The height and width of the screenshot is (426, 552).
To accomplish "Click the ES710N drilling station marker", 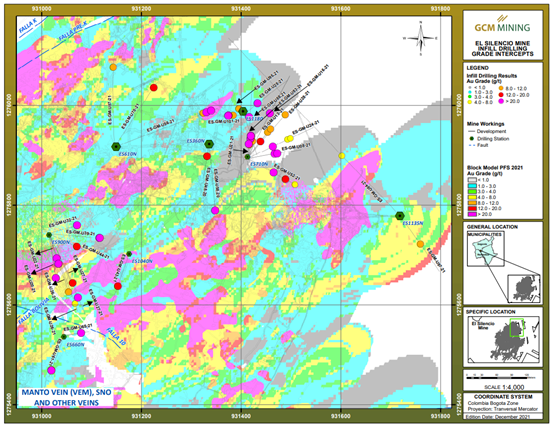I will pos(247,157).
